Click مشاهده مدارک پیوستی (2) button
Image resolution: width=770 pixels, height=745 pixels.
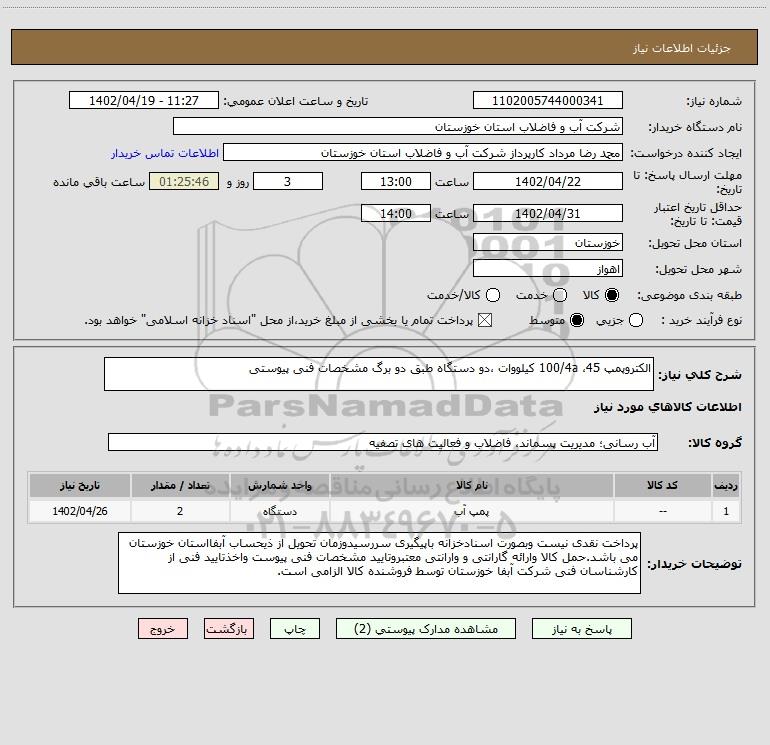[426, 629]
